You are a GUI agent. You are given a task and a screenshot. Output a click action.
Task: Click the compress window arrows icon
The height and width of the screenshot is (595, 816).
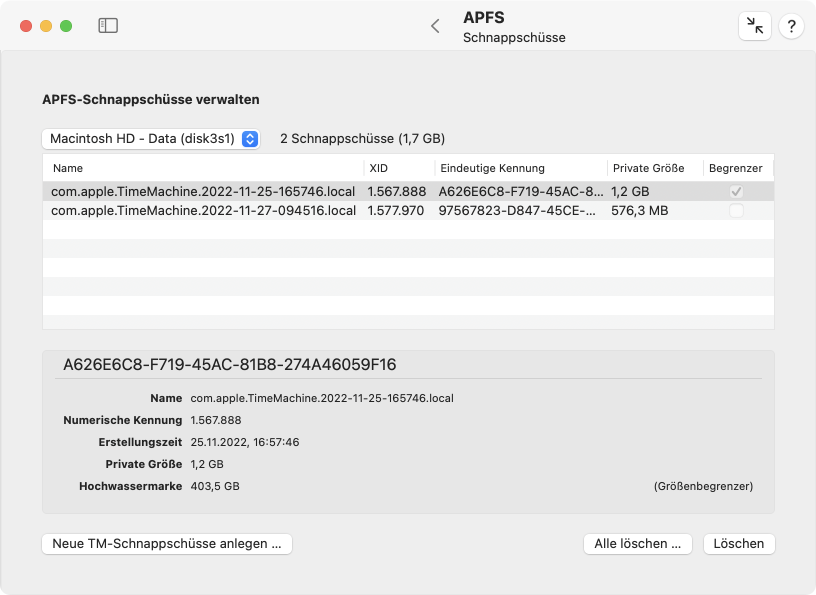pos(755,26)
